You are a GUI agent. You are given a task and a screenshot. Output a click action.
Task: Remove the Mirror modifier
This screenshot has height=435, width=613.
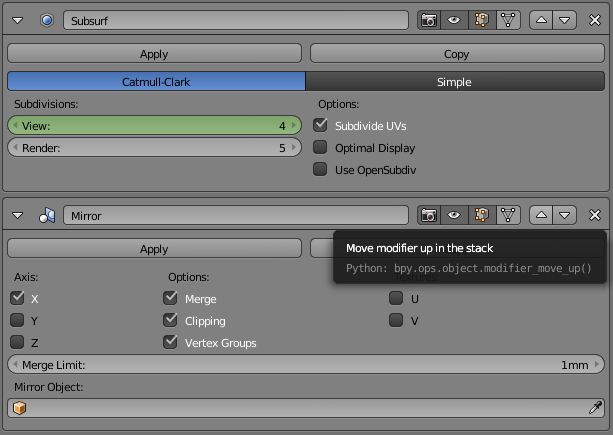(x=595, y=215)
